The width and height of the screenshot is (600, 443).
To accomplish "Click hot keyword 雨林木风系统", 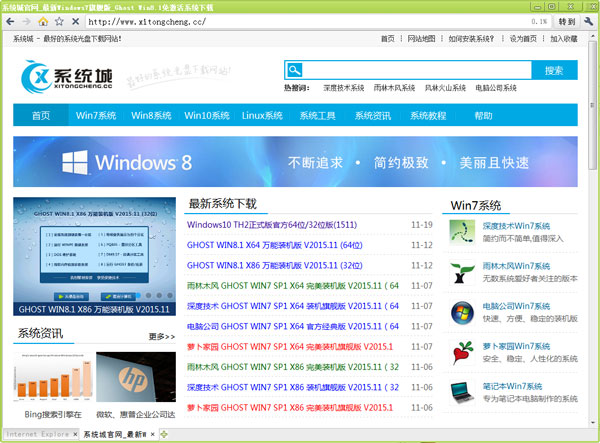I will (394, 88).
